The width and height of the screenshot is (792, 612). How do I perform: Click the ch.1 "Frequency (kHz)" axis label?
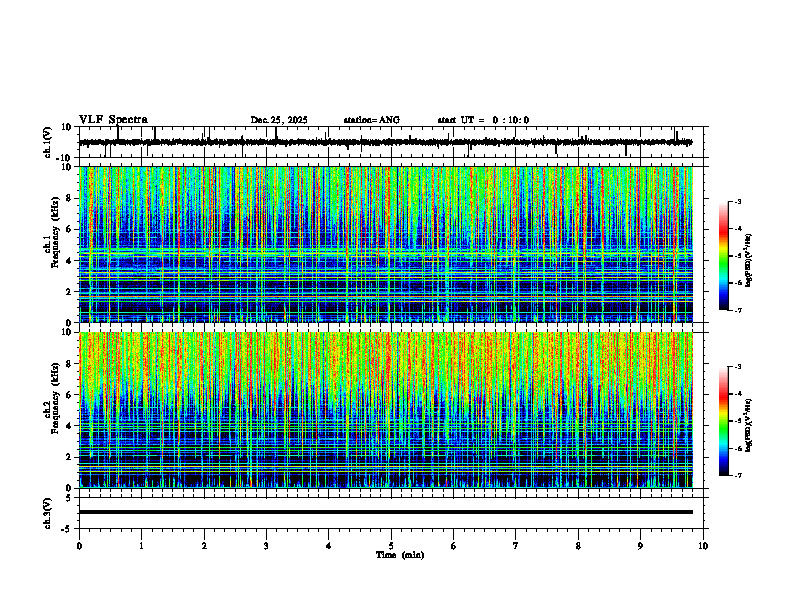55,232
